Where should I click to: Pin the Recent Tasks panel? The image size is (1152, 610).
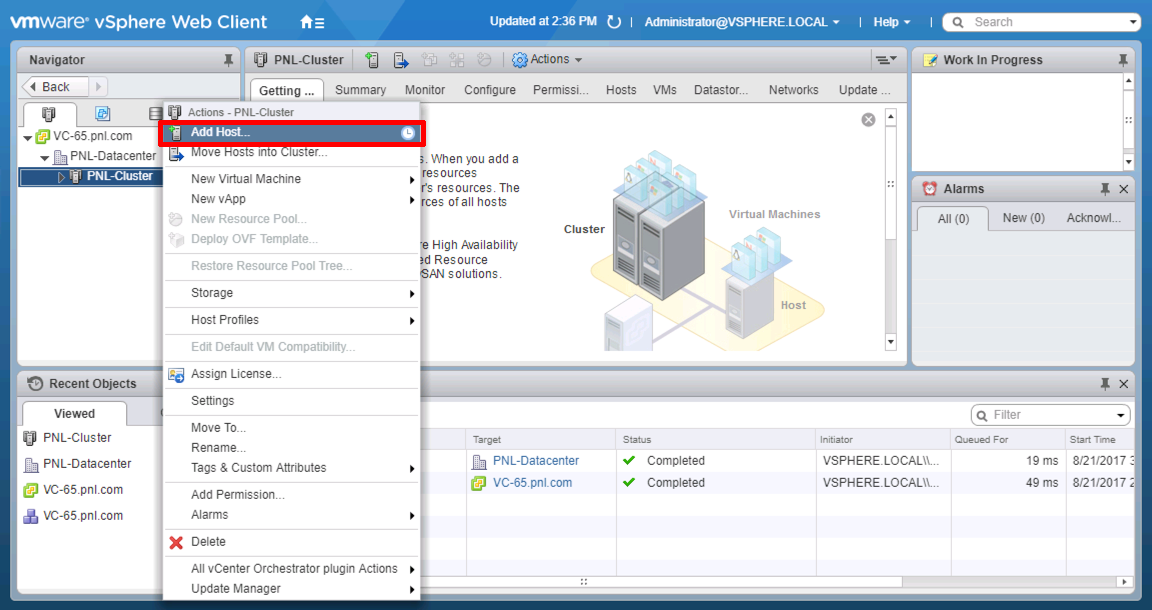(1105, 384)
